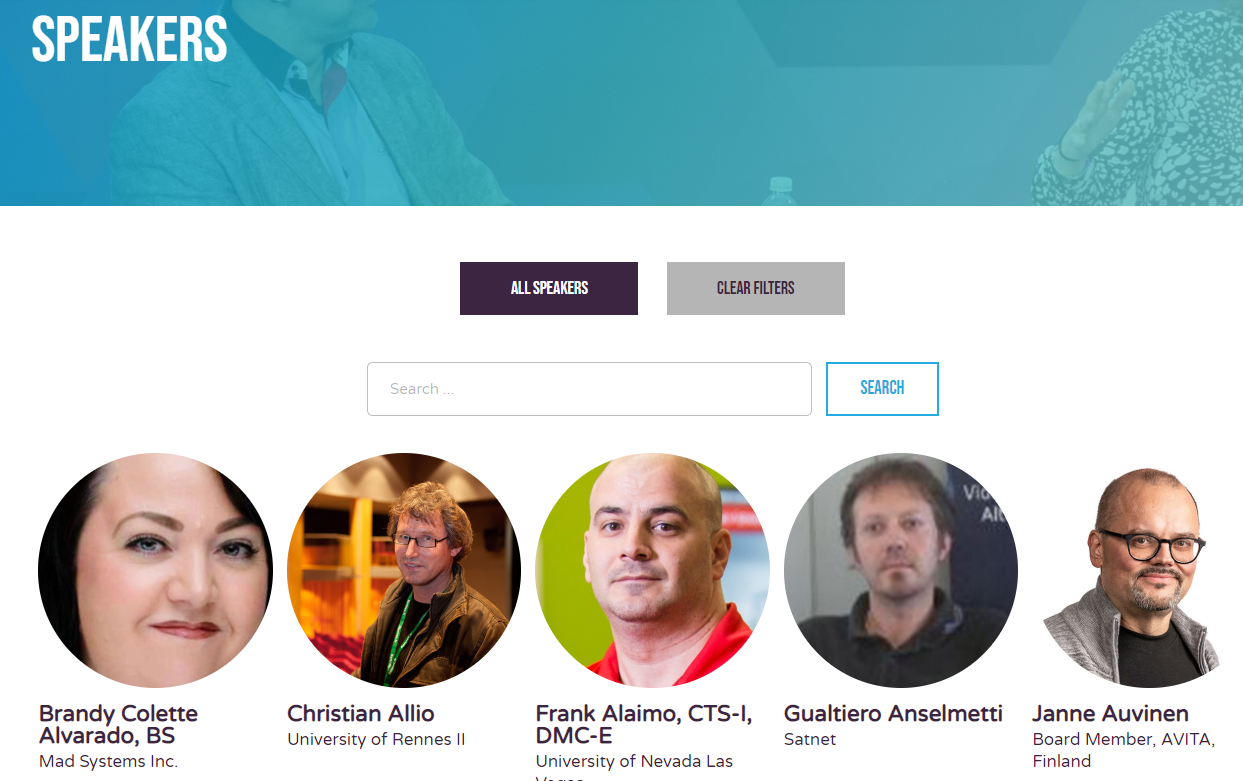1243x781 pixels.
Task: Select the Janne Auvinen name link
Action: [x=1110, y=714]
